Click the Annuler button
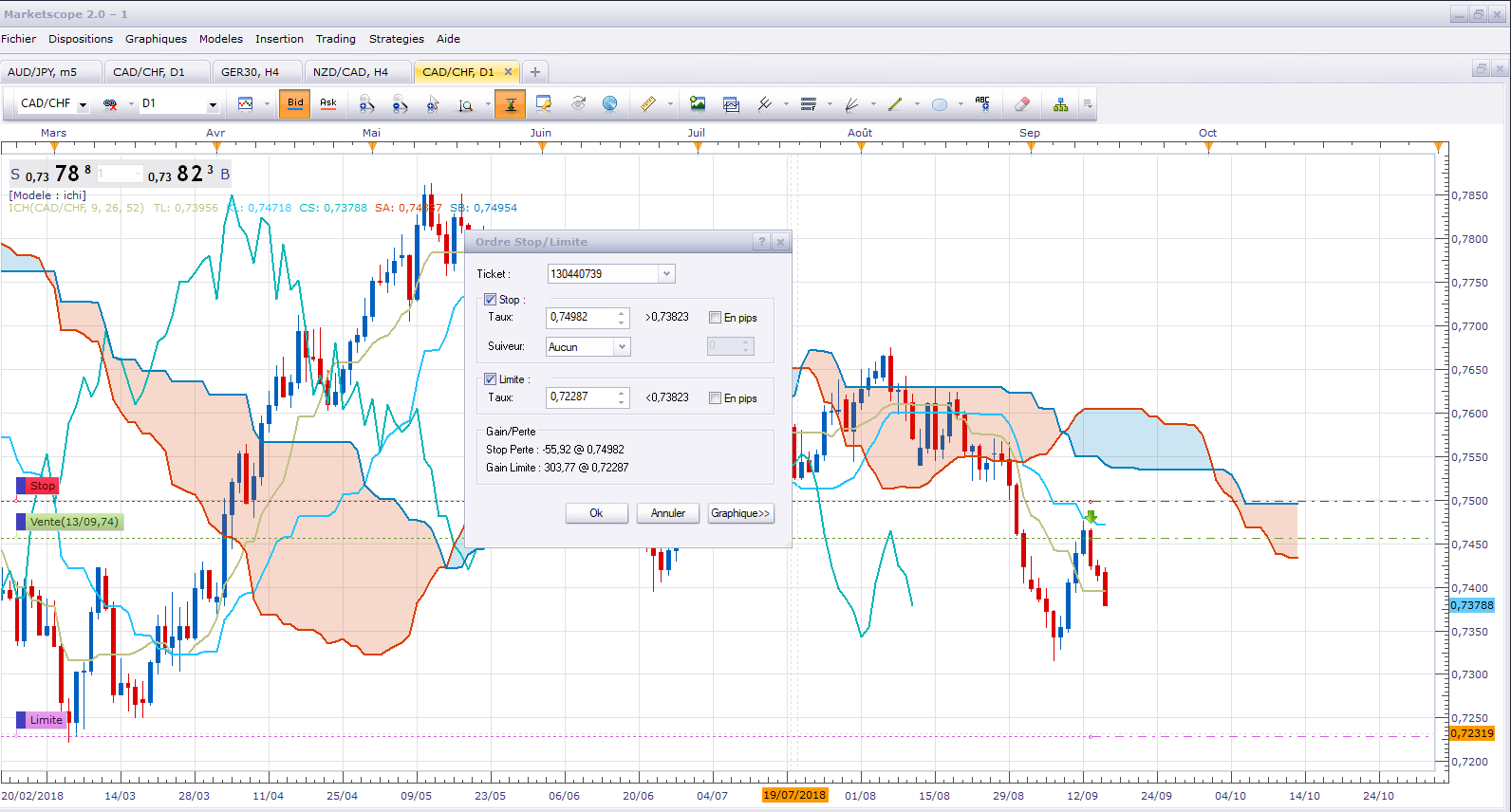Image resolution: width=1511 pixels, height=812 pixels. [x=668, y=513]
